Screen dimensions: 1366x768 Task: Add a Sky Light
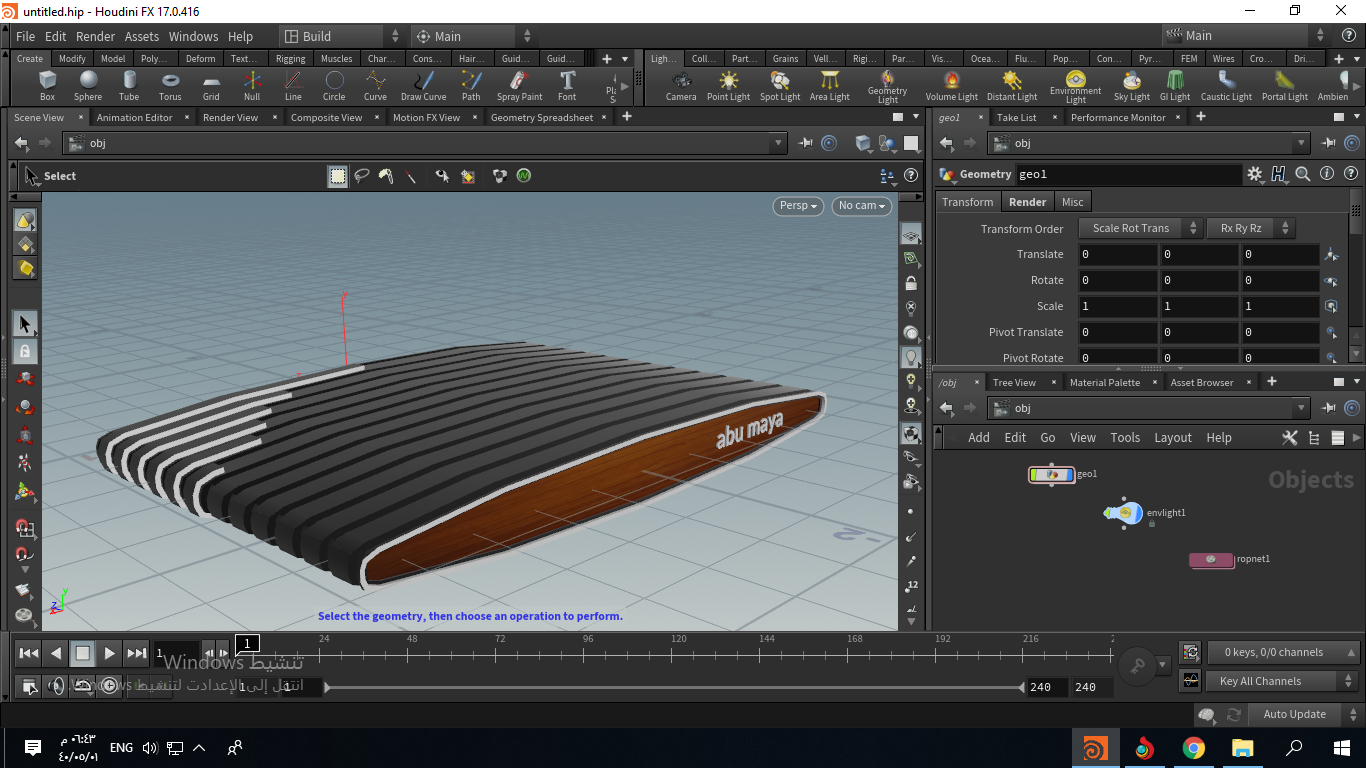click(1132, 85)
